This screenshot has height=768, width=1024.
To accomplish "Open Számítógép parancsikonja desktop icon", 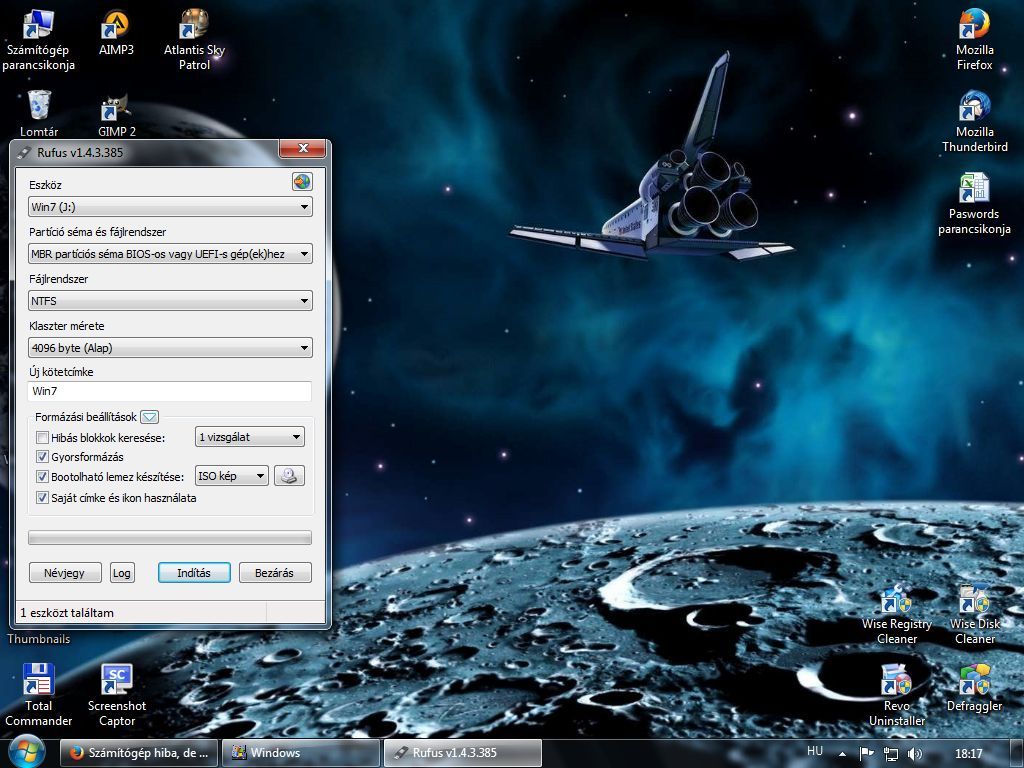I will pos(38,40).
